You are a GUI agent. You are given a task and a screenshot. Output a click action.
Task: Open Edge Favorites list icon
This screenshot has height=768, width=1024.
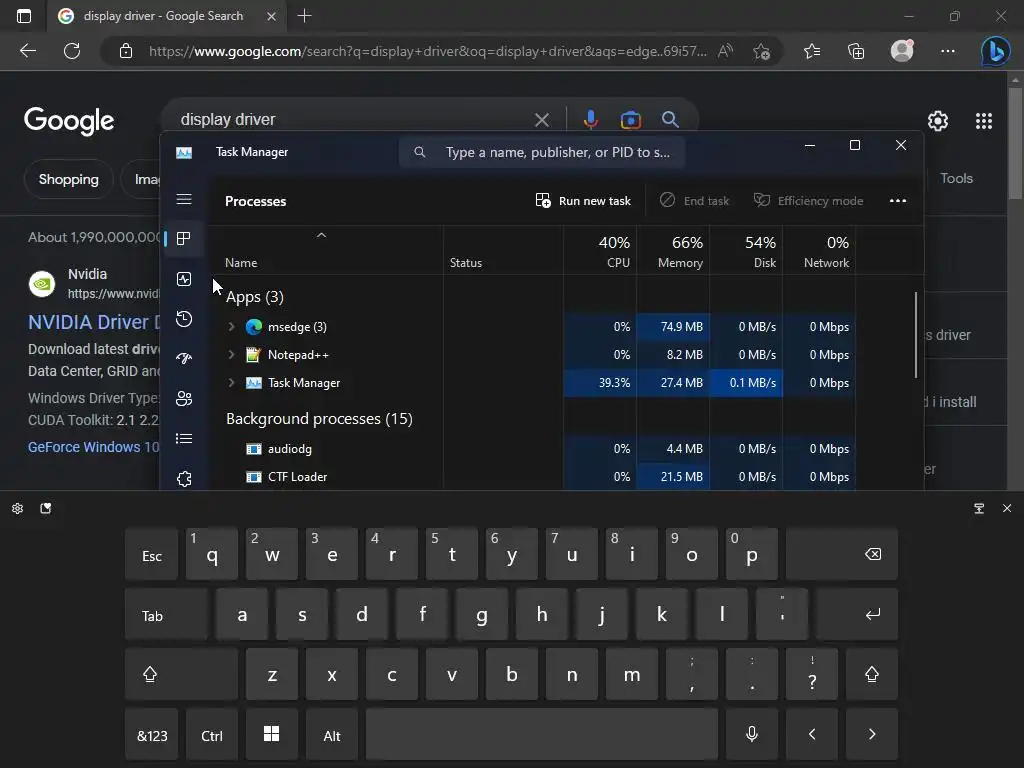pos(812,51)
